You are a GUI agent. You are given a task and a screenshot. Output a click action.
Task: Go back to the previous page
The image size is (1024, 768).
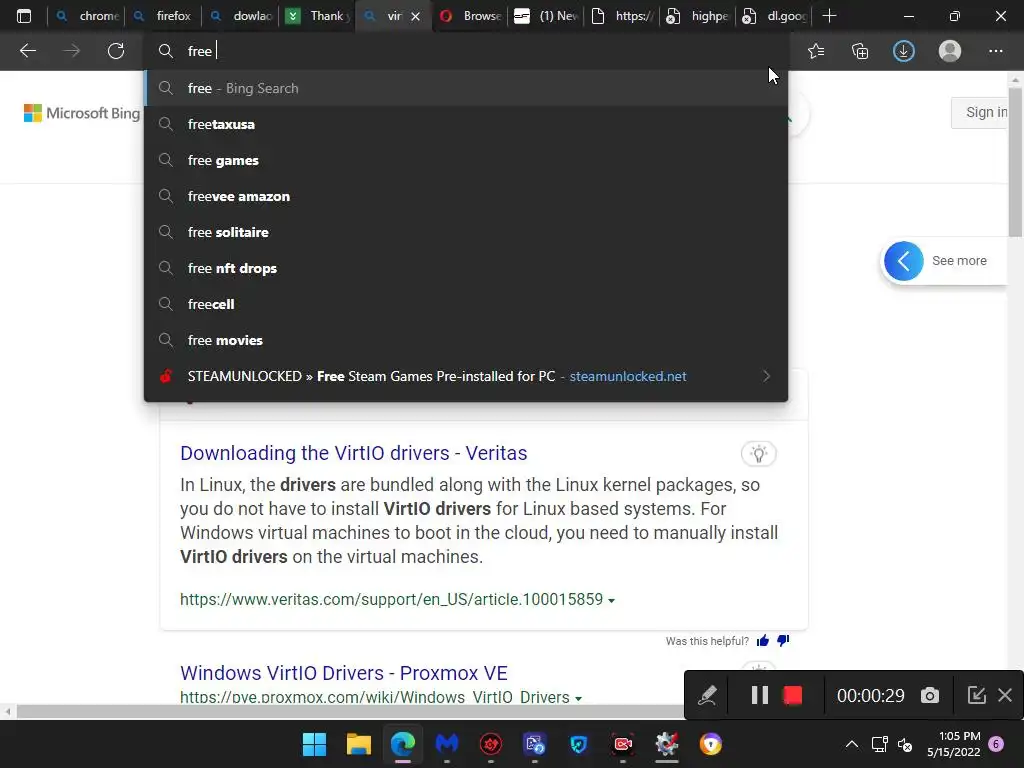click(27, 51)
